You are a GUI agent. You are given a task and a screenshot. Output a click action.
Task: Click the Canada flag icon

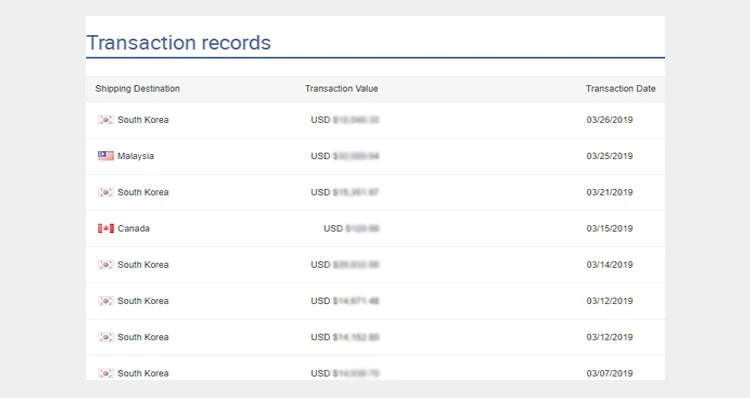coord(106,229)
